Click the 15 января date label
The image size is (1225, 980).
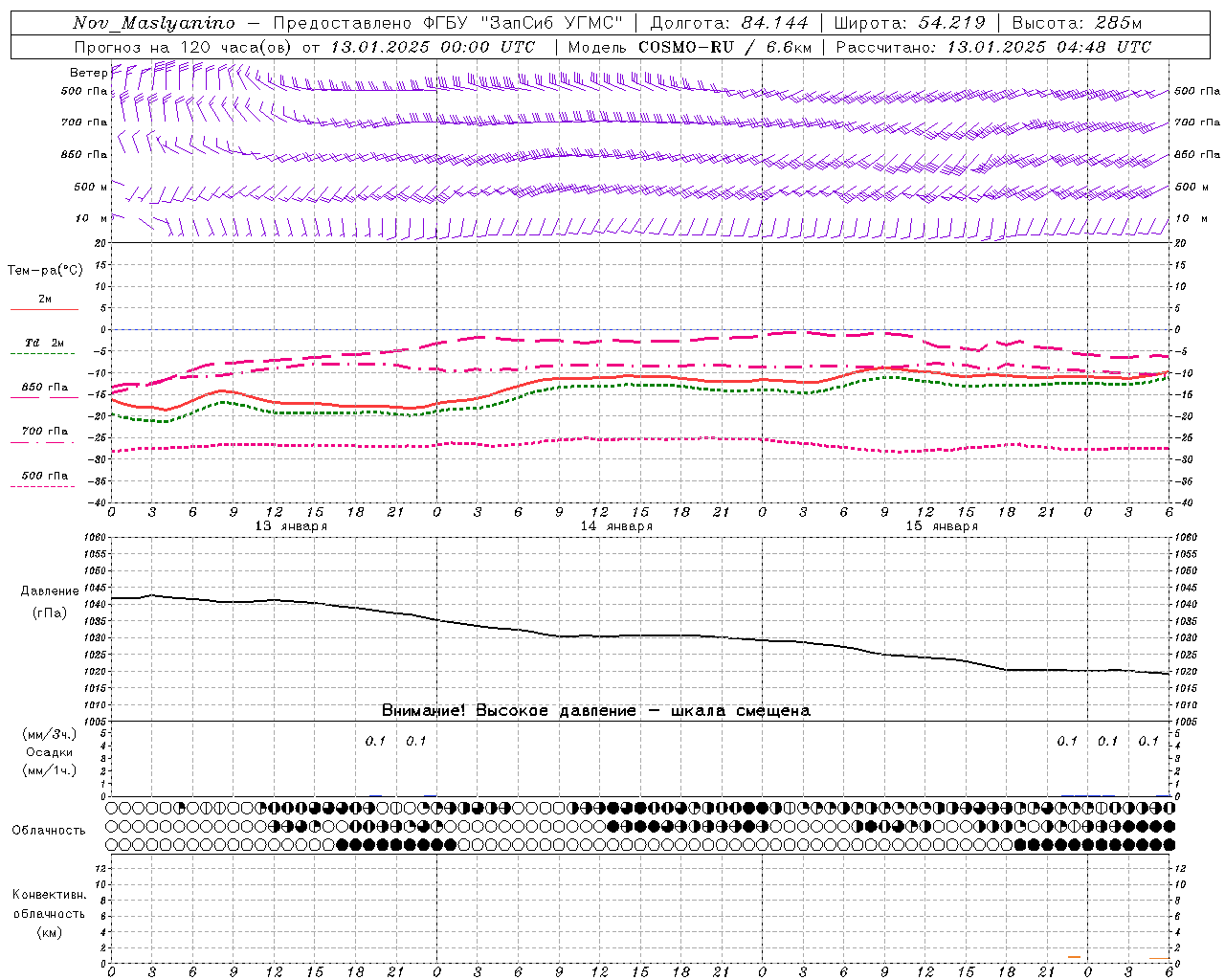(x=942, y=526)
